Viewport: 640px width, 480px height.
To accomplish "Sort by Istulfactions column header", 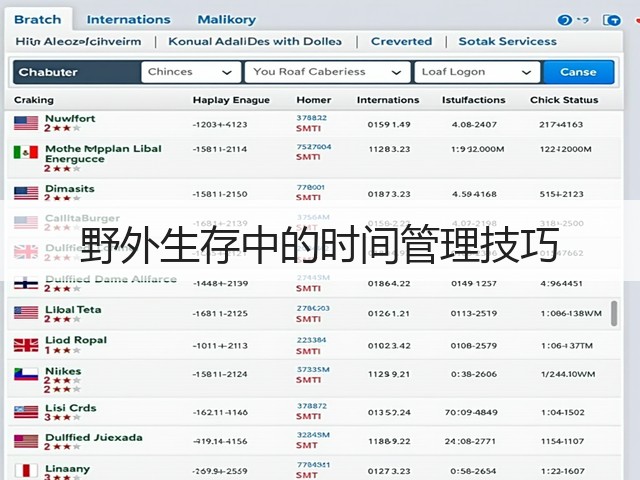I will pos(473,100).
